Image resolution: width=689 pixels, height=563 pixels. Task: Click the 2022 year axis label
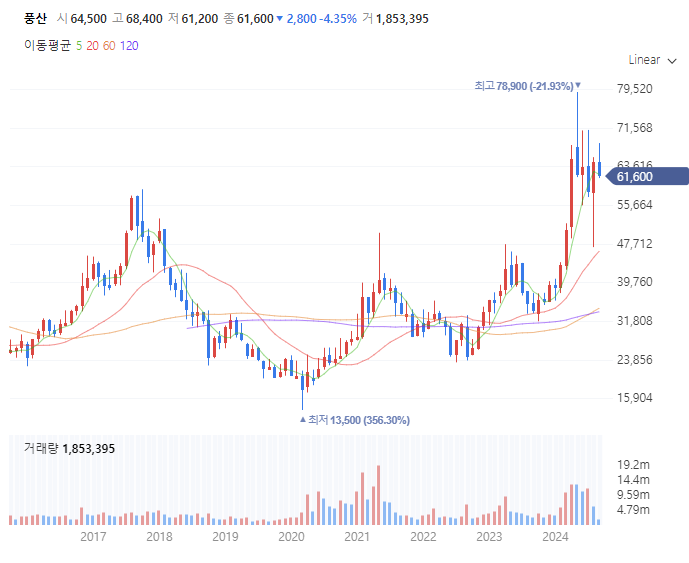[x=423, y=537]
